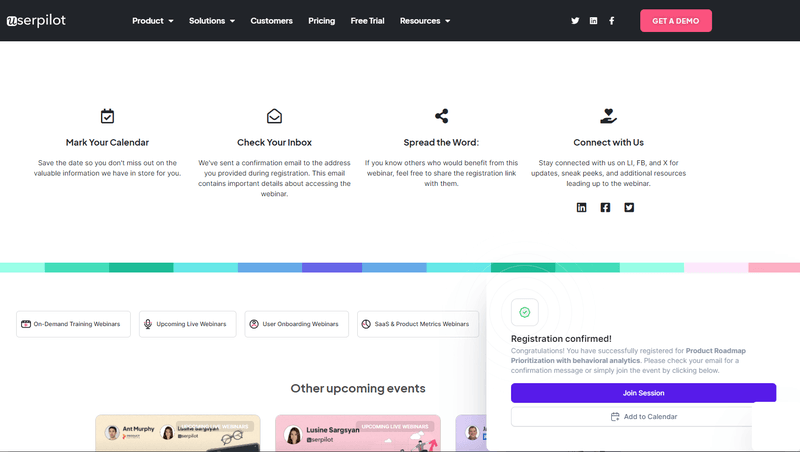The height and width of the screenshot is (452, 800).
Task: Open Facebook icon under Connect with Us
Action: click(x=605, y=207)
